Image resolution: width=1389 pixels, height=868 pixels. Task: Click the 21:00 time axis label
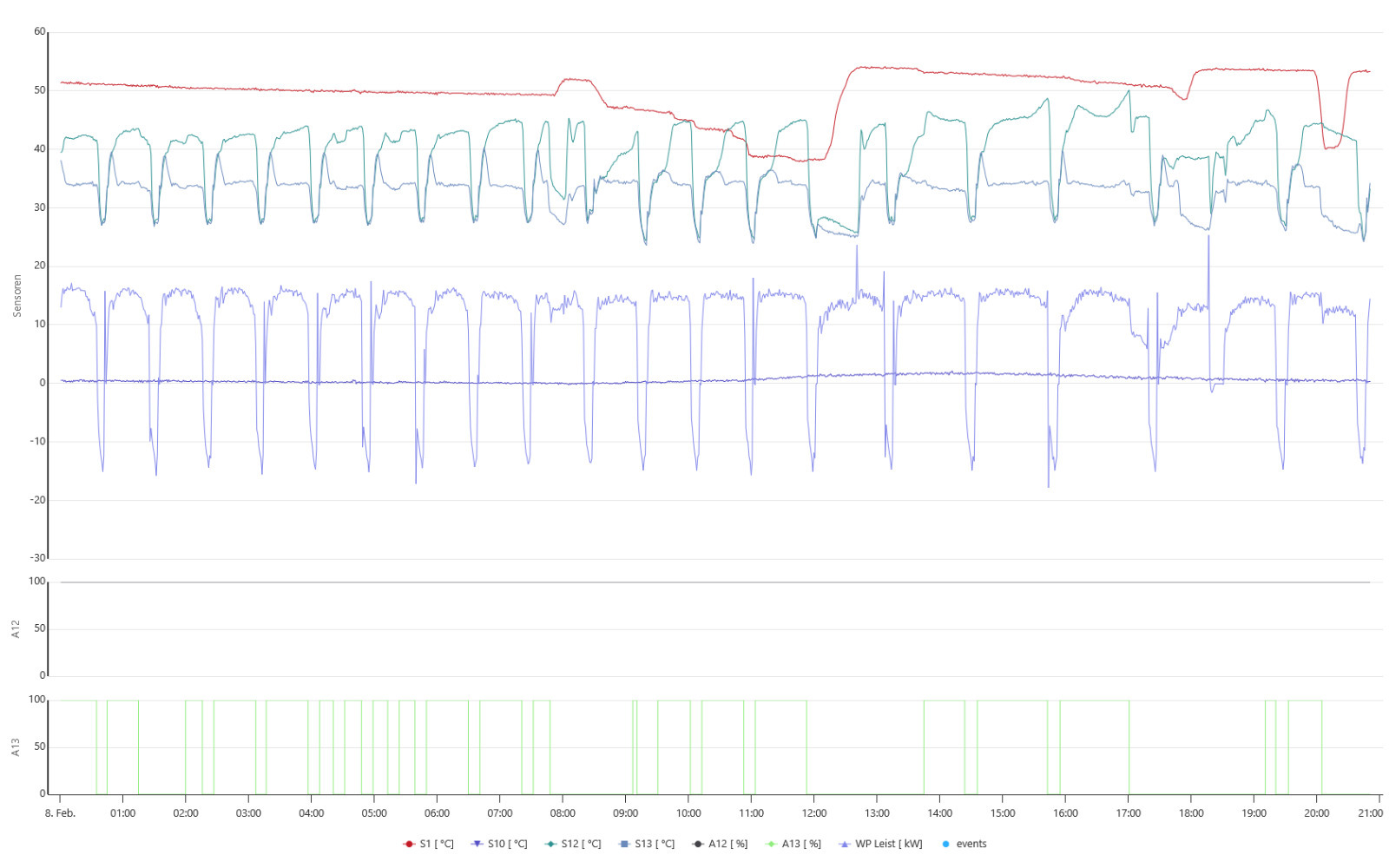tap(1370, 813)
